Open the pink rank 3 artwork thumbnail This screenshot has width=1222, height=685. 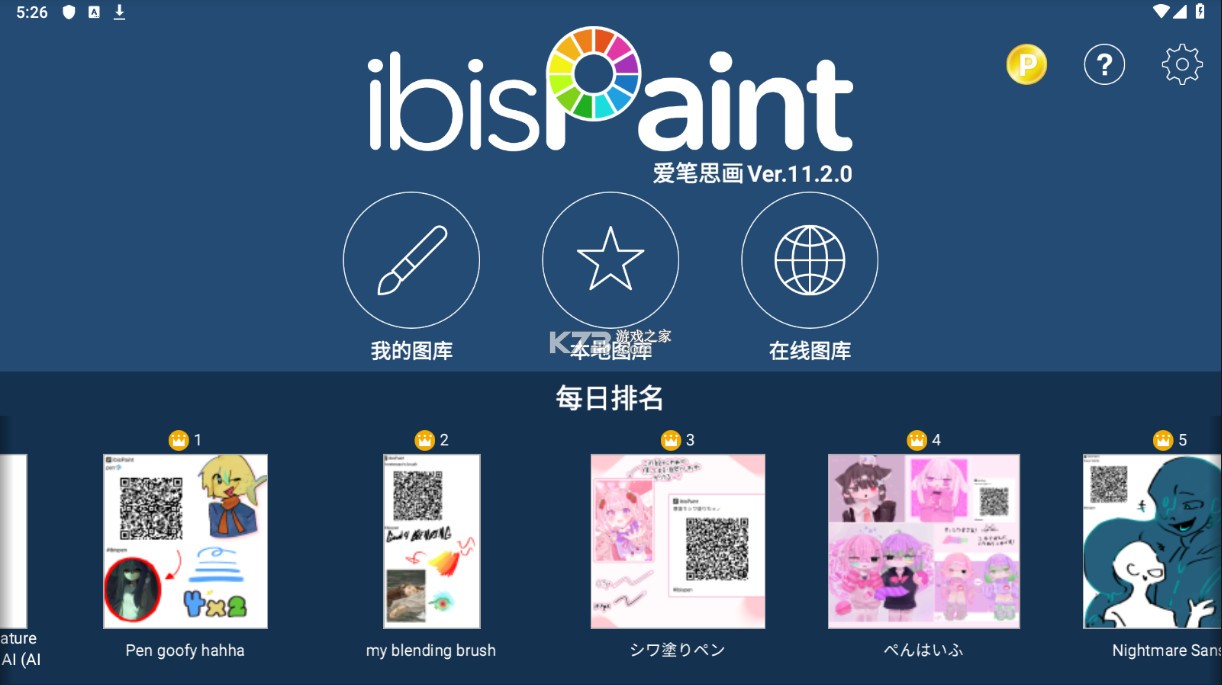coord(678,541)
